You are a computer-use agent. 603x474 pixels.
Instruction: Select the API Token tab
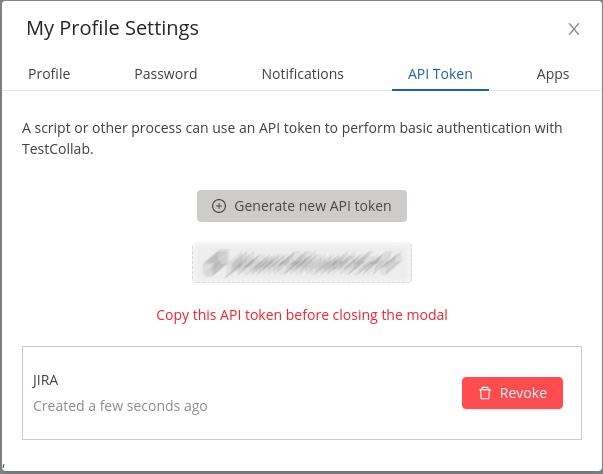click(440, 74)
